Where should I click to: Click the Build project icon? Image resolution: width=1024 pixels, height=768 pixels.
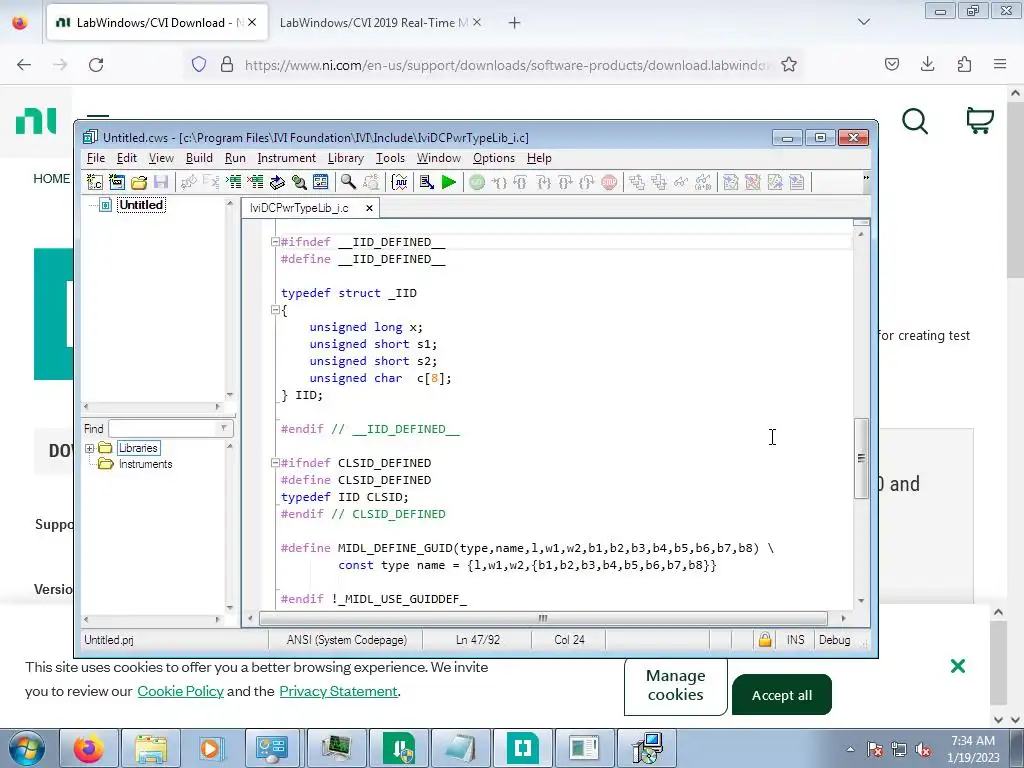click(x=426, y=182)
